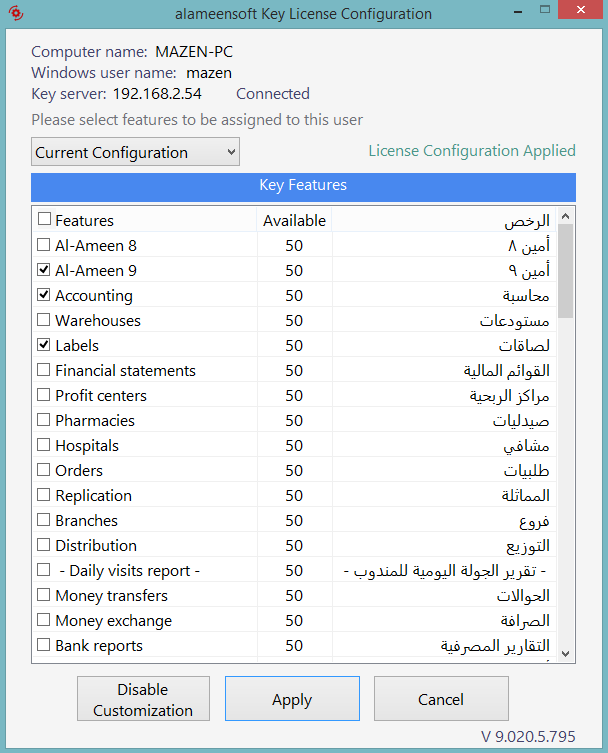Enable the Warehouses checkbox
The image size is (608, 753).
point(44,320)
